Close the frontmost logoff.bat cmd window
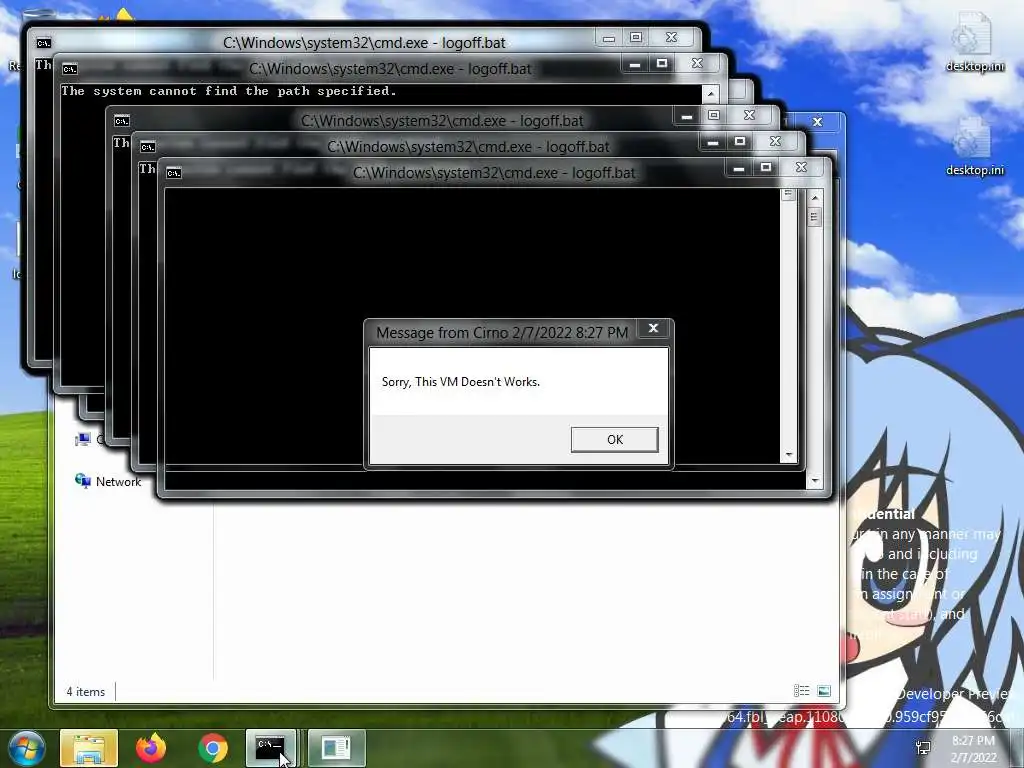The height and width of the screenshot is (768, 1024). point(801,168)
